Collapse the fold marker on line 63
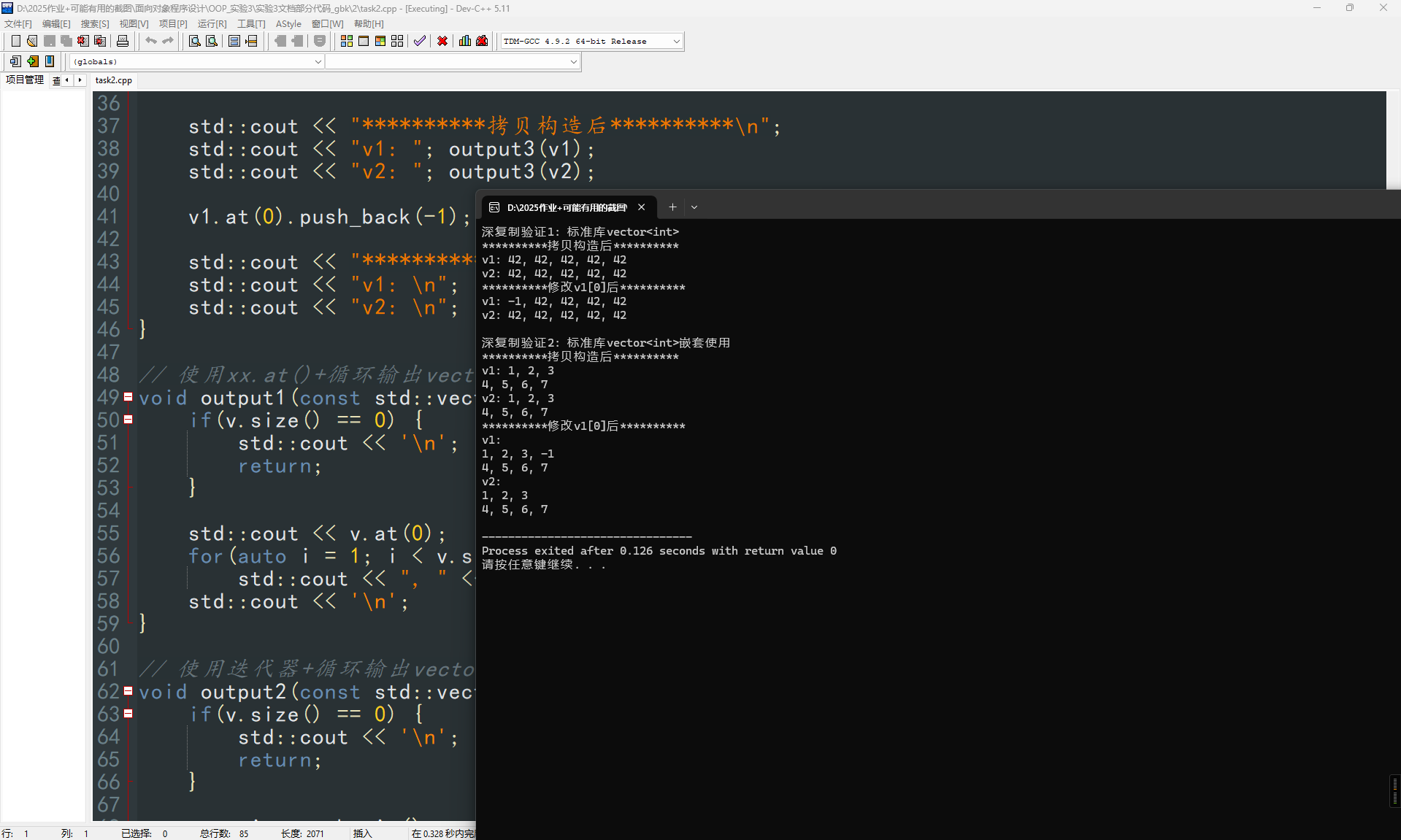This screenshot has width=1401, height=840. point(128,714)
